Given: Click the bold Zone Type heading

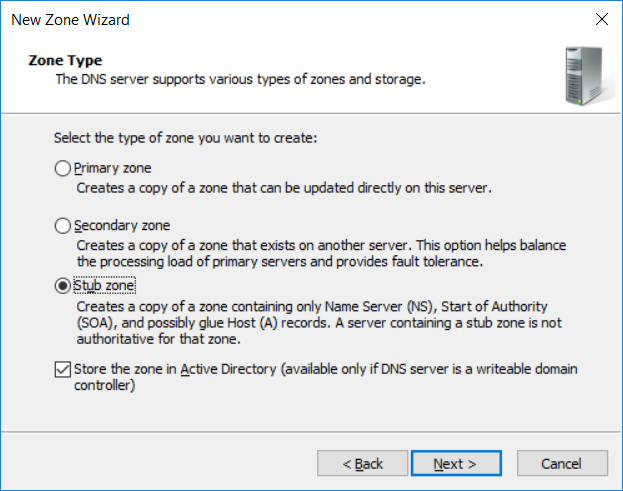Looking at the screenshot, I should coord(64,61).
